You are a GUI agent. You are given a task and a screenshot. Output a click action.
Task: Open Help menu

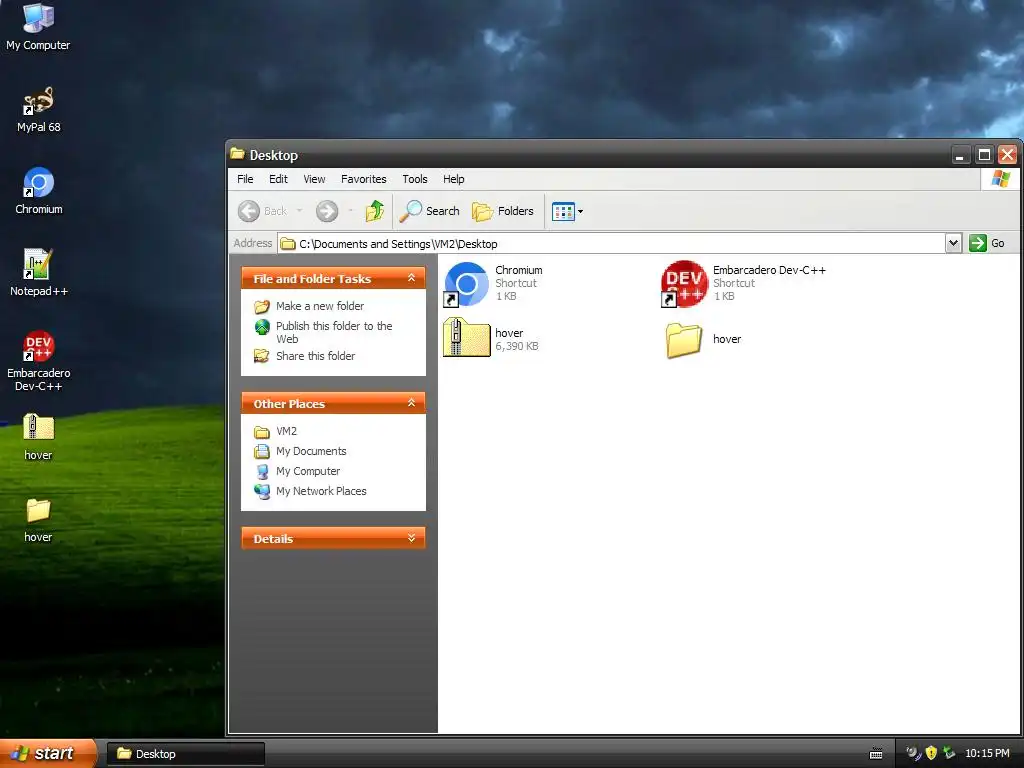click(453, 179)
